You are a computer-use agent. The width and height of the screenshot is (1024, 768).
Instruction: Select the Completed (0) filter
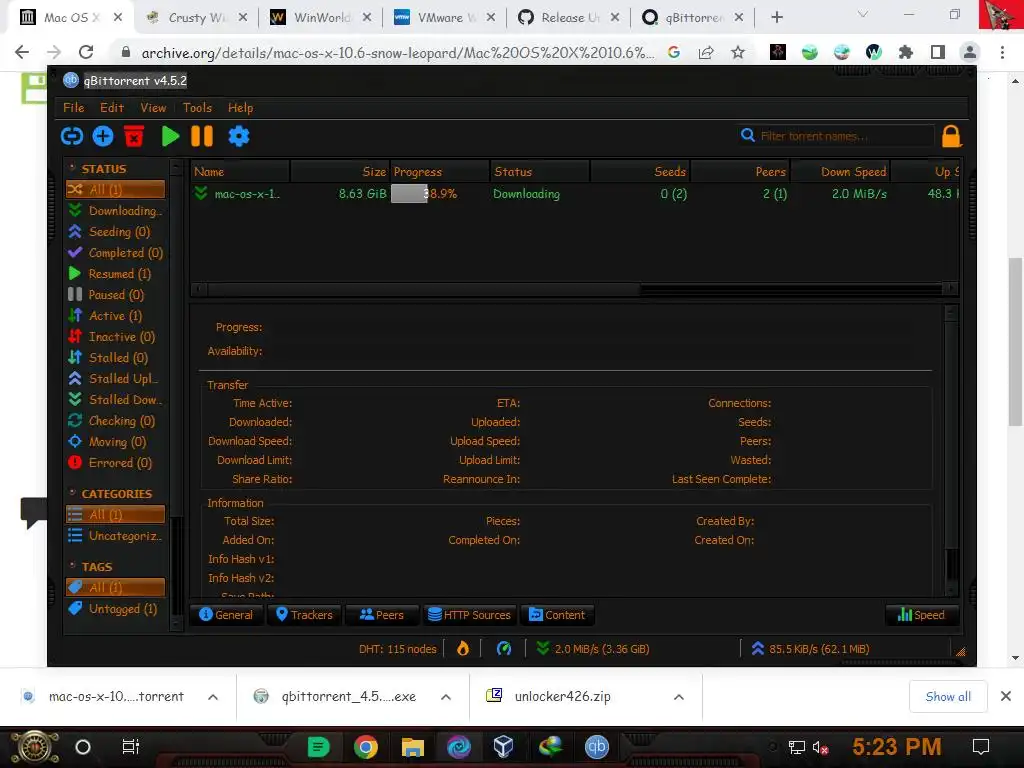[x=116, y=253]
